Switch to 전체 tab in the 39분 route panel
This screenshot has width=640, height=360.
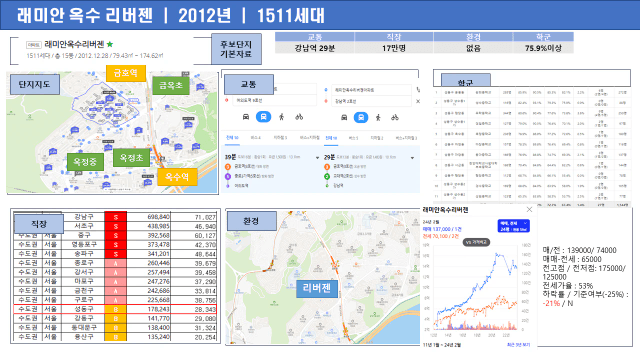pyautogui.click(x=232, y=138)
